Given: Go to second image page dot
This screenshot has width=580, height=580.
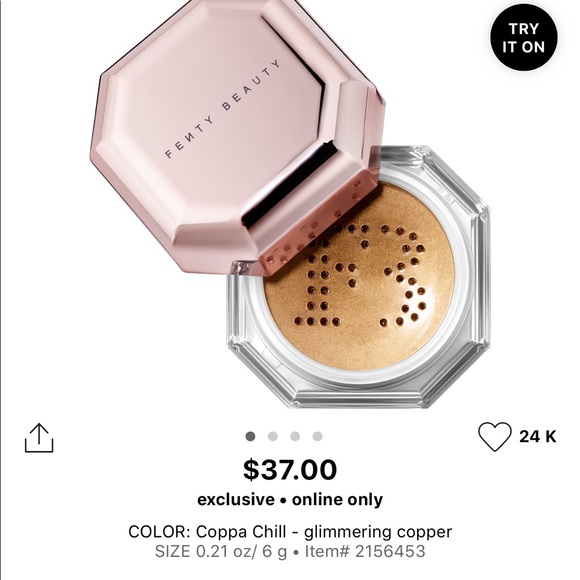Looking at the screenshot, I should [x=273, y=436].
